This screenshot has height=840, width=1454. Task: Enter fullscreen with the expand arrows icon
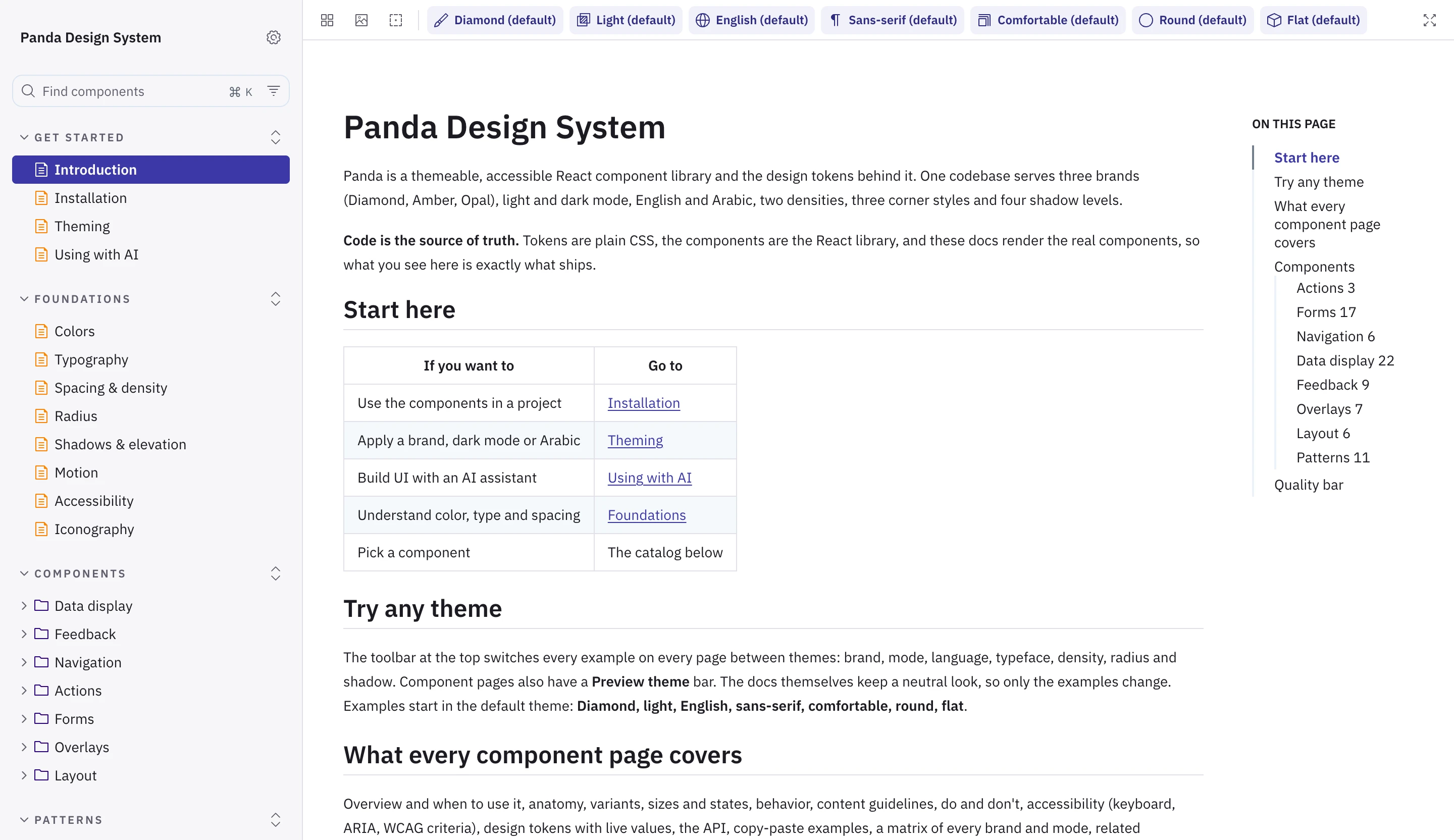[x=1429, y=20]
